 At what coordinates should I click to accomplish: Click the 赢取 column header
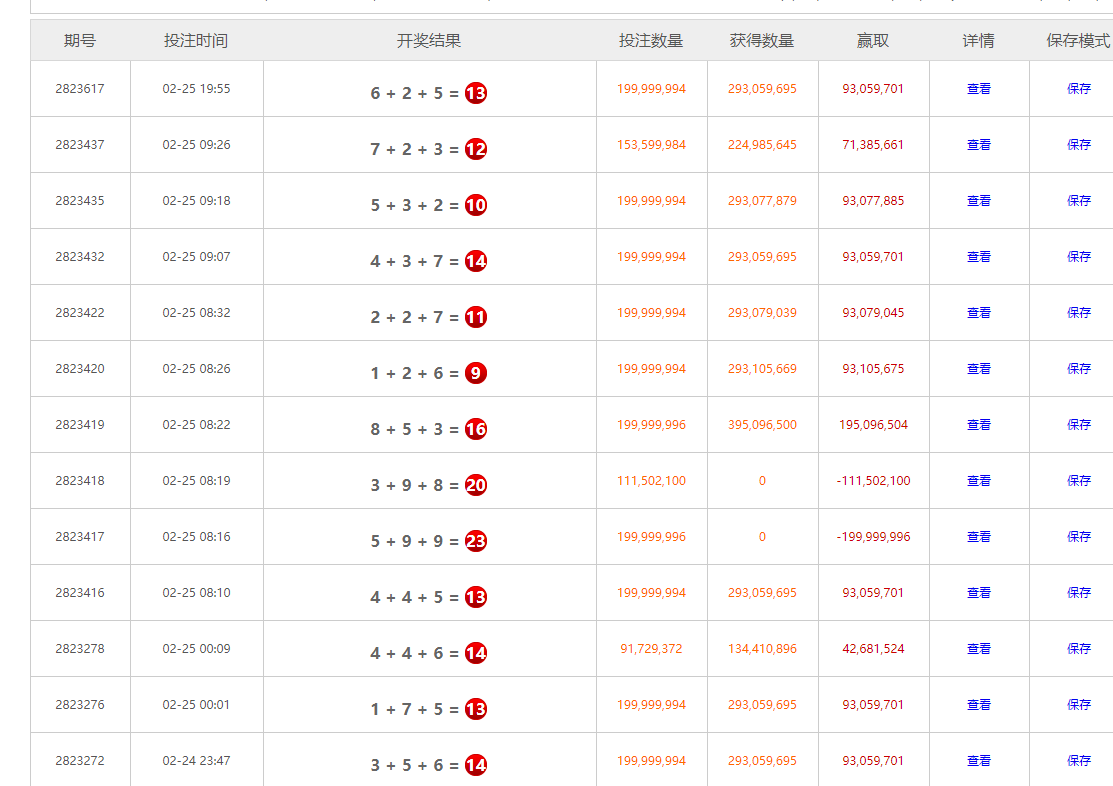point(872,41)
